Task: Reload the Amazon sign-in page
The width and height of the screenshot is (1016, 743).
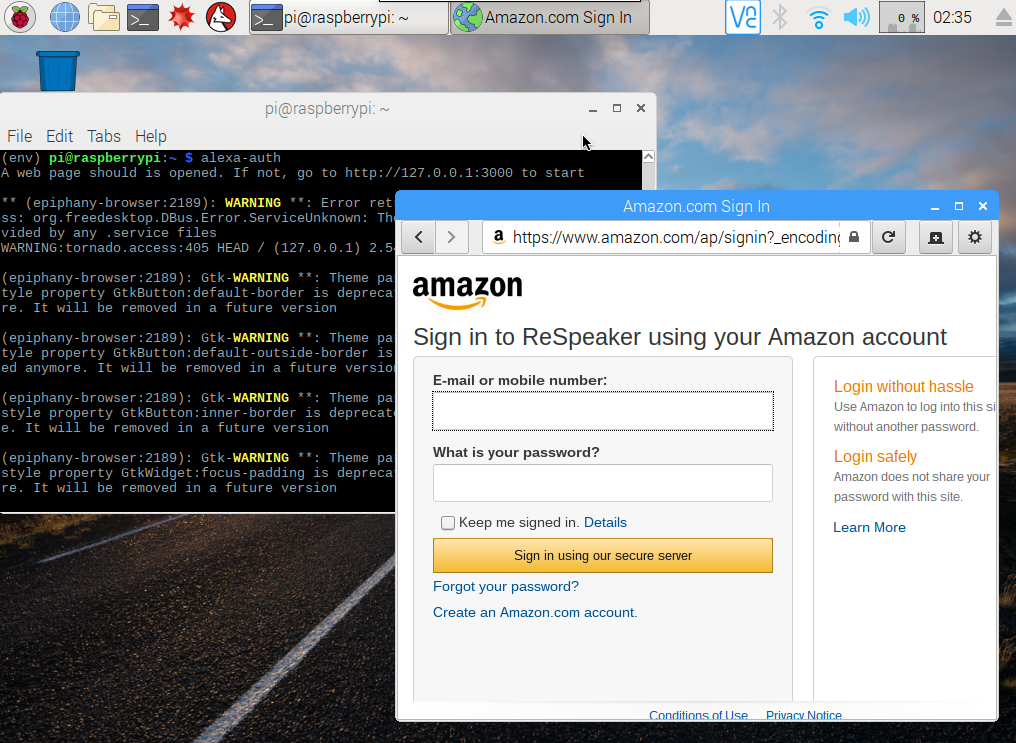Action: pyautogui.click(x=888, y=237)
